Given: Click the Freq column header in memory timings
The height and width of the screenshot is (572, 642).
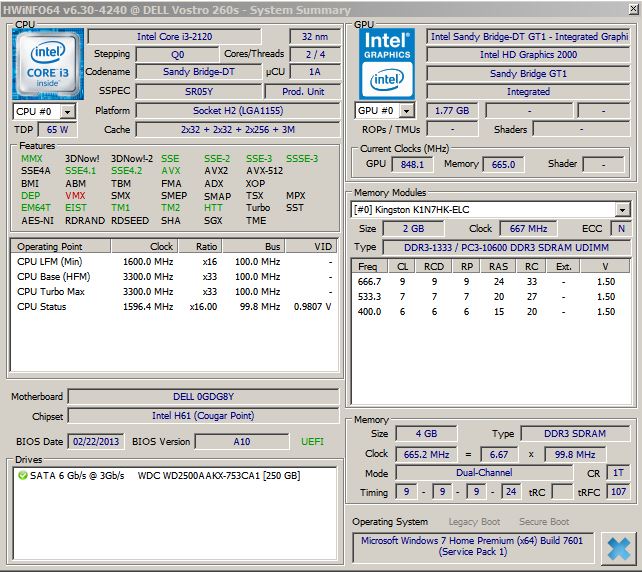Looking at the screenshot, I should pos(370,267).
